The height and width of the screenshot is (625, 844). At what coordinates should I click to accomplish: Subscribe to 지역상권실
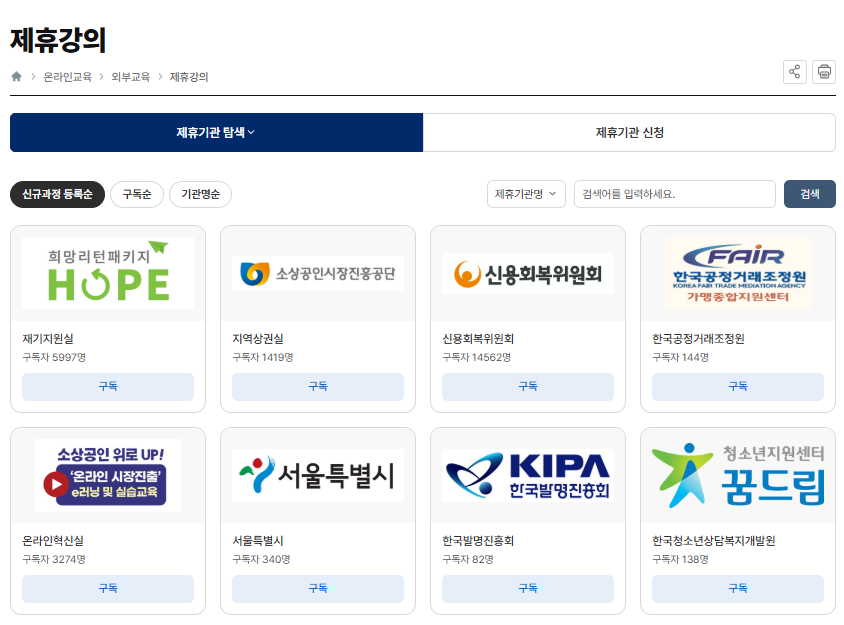click(x=318, y=387)
